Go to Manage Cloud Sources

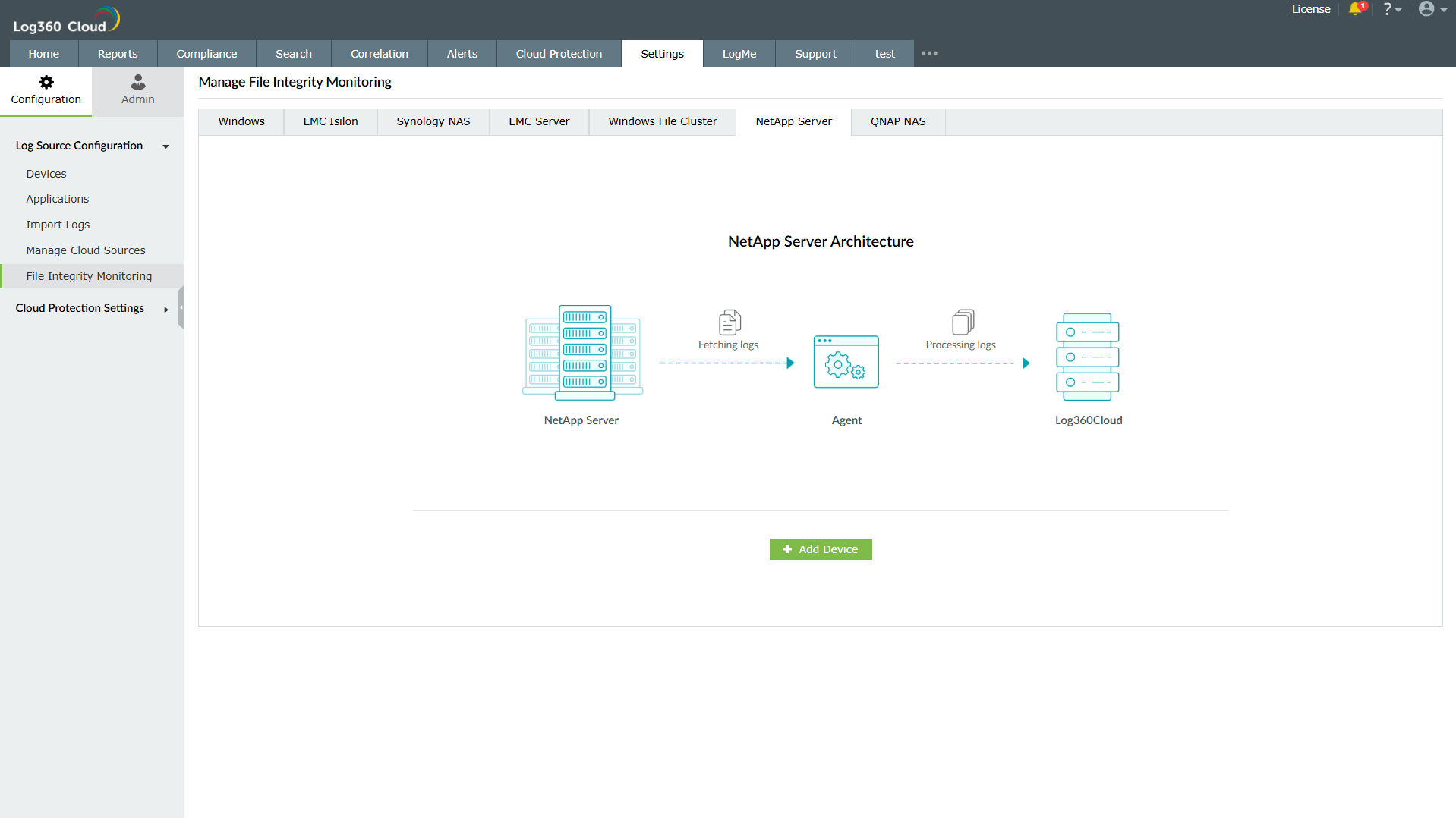[x=86, y=250]
